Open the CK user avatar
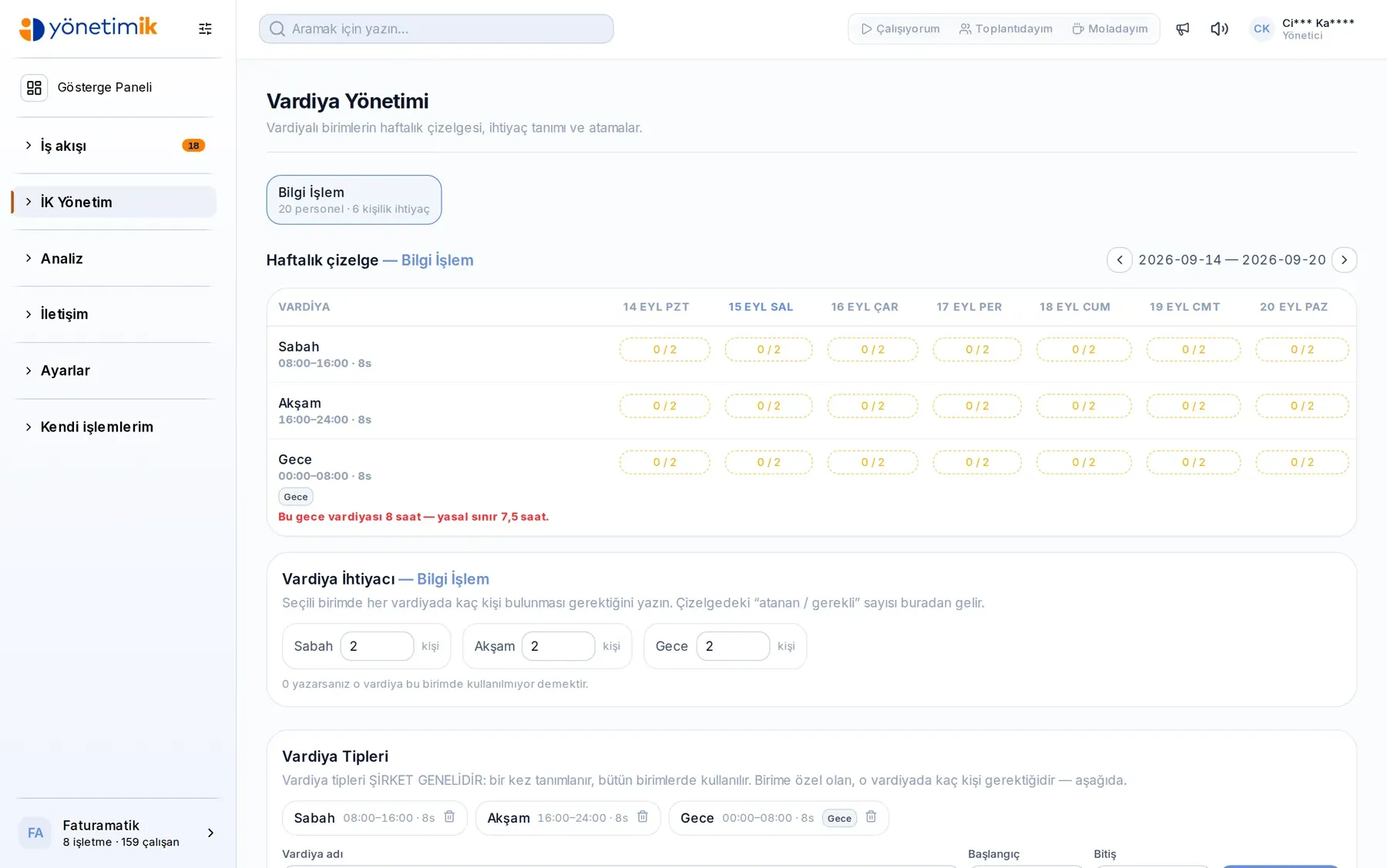The width and height of the screenshot is (1387, 868). point(1261,28)
